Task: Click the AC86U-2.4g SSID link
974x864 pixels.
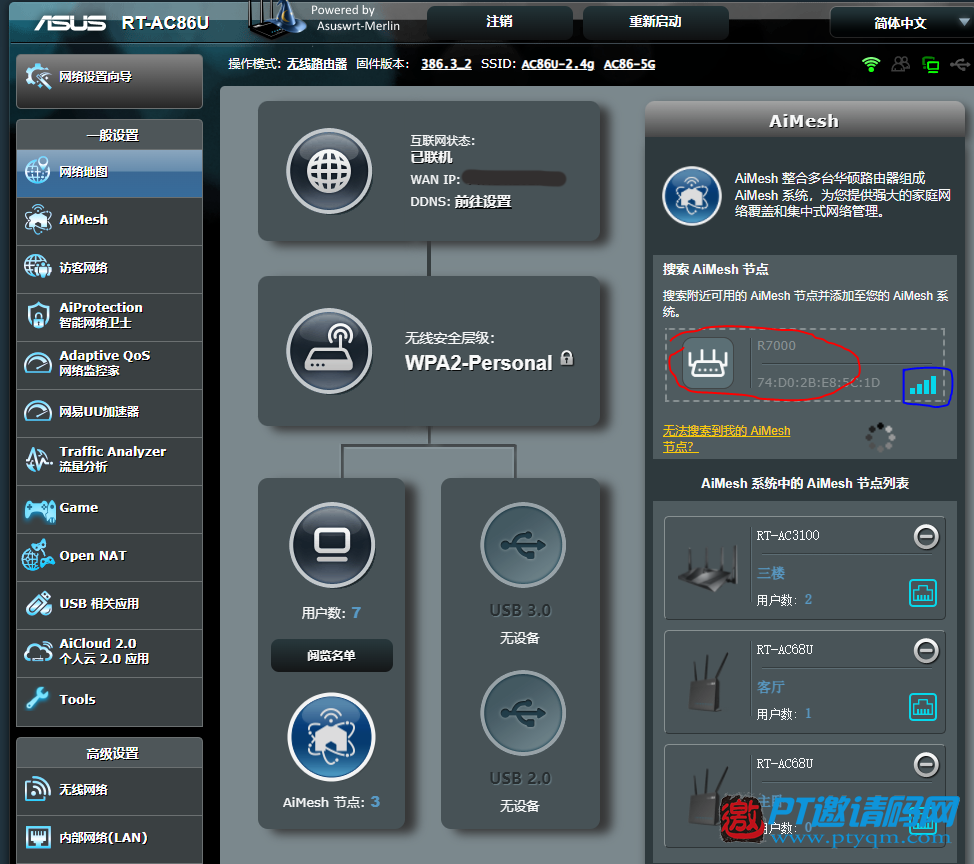Action: 558,64
